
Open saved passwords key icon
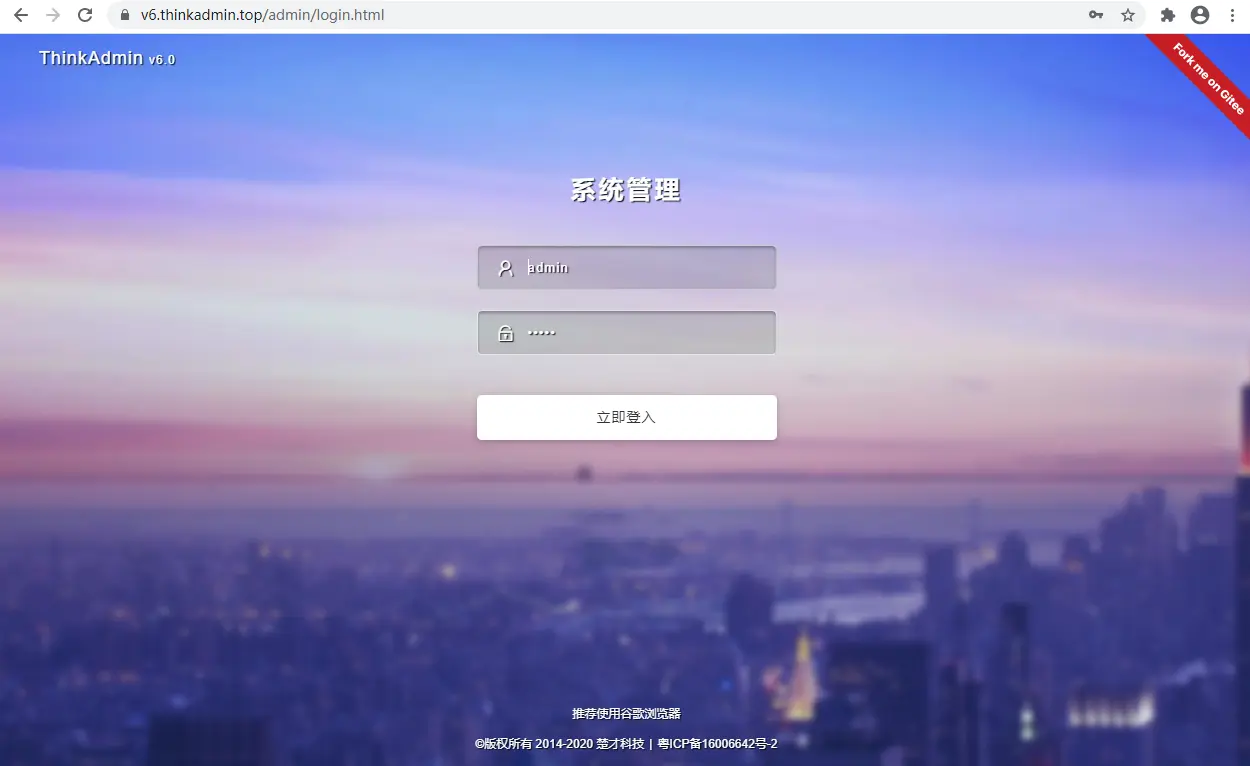[x=1096, y=15]
